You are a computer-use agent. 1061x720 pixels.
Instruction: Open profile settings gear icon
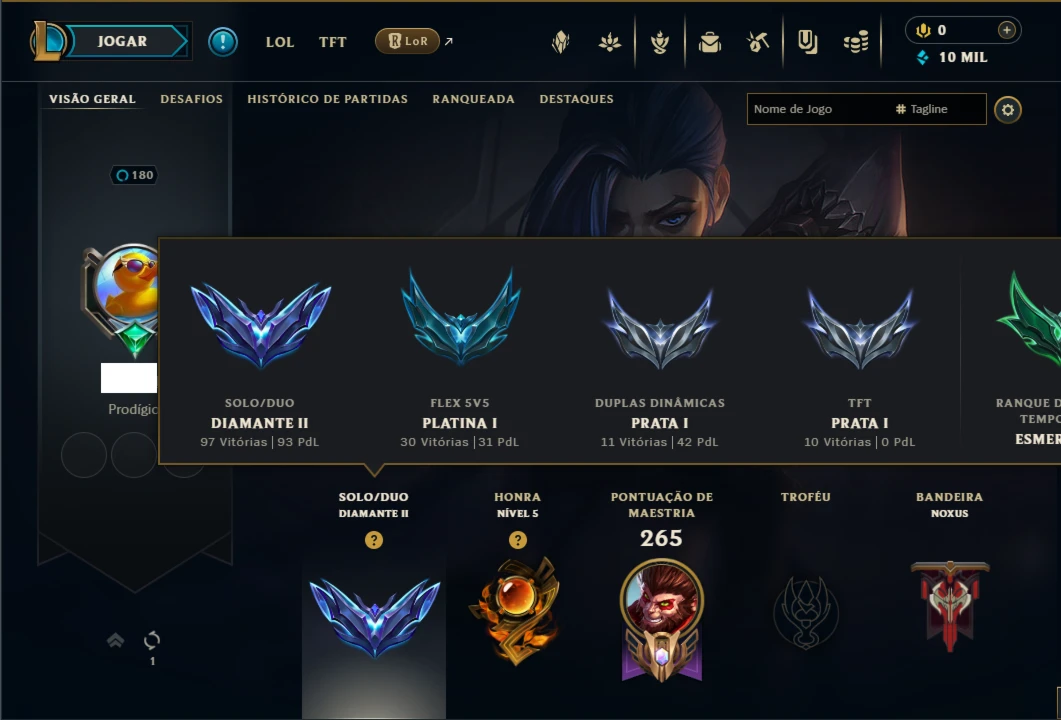click(x=1008, y=110)
